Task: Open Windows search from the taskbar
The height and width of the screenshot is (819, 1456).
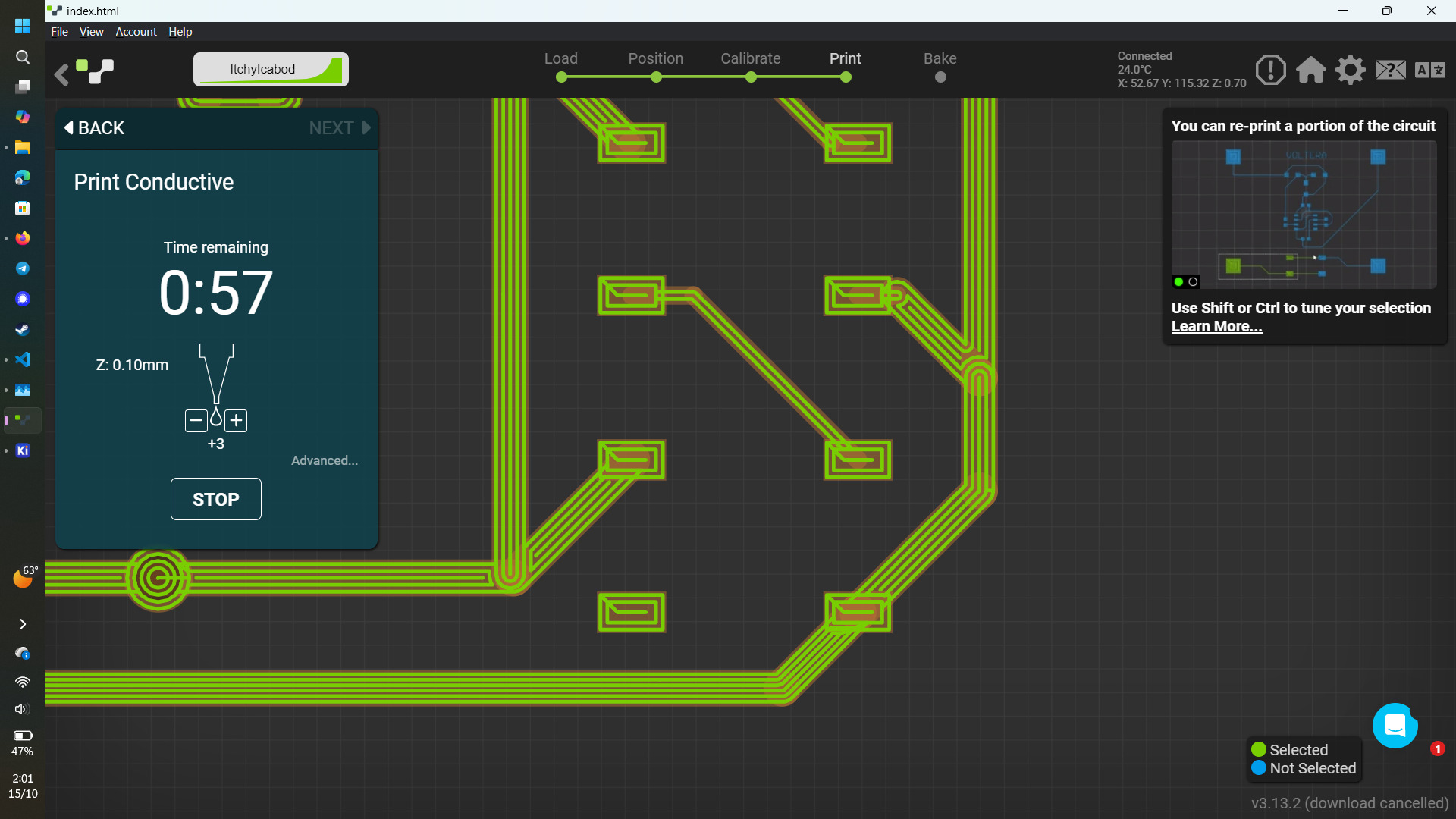Action: pyautogui.click(x=23, y=57)
